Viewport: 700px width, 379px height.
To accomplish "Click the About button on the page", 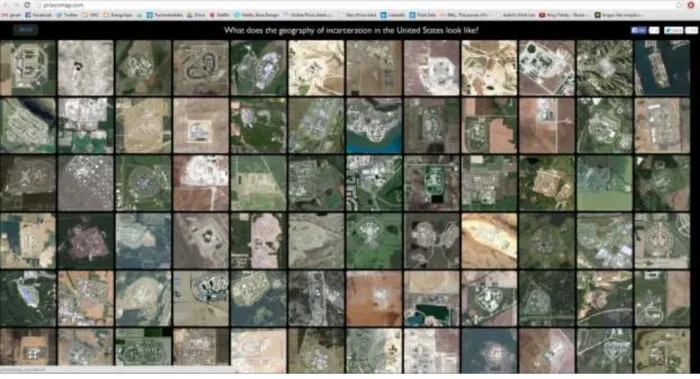I will click(x=25, y=30).
